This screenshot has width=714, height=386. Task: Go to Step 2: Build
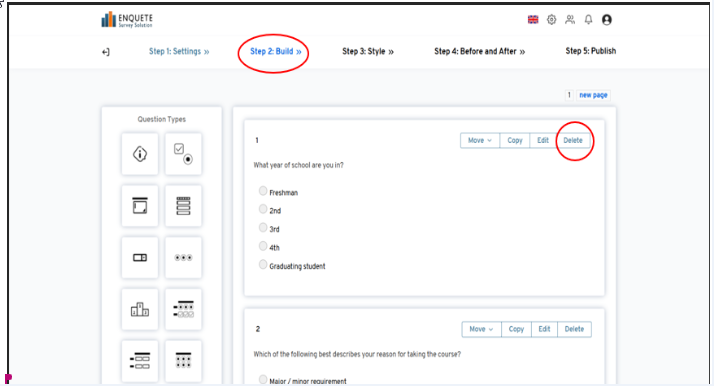275,51
